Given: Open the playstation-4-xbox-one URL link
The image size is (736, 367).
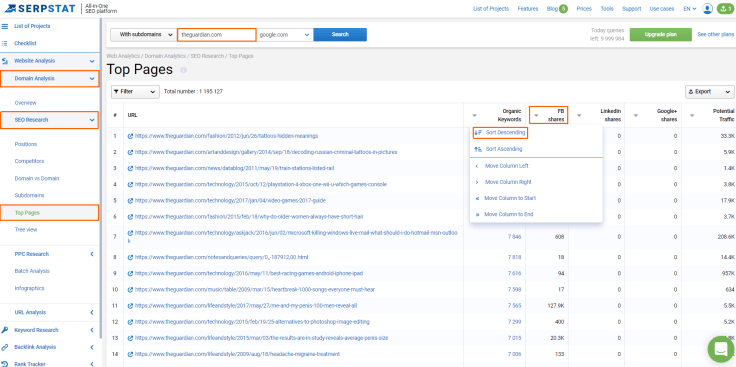Looking at the screenshot, I should pyautogui.click(x=261, y=184).
